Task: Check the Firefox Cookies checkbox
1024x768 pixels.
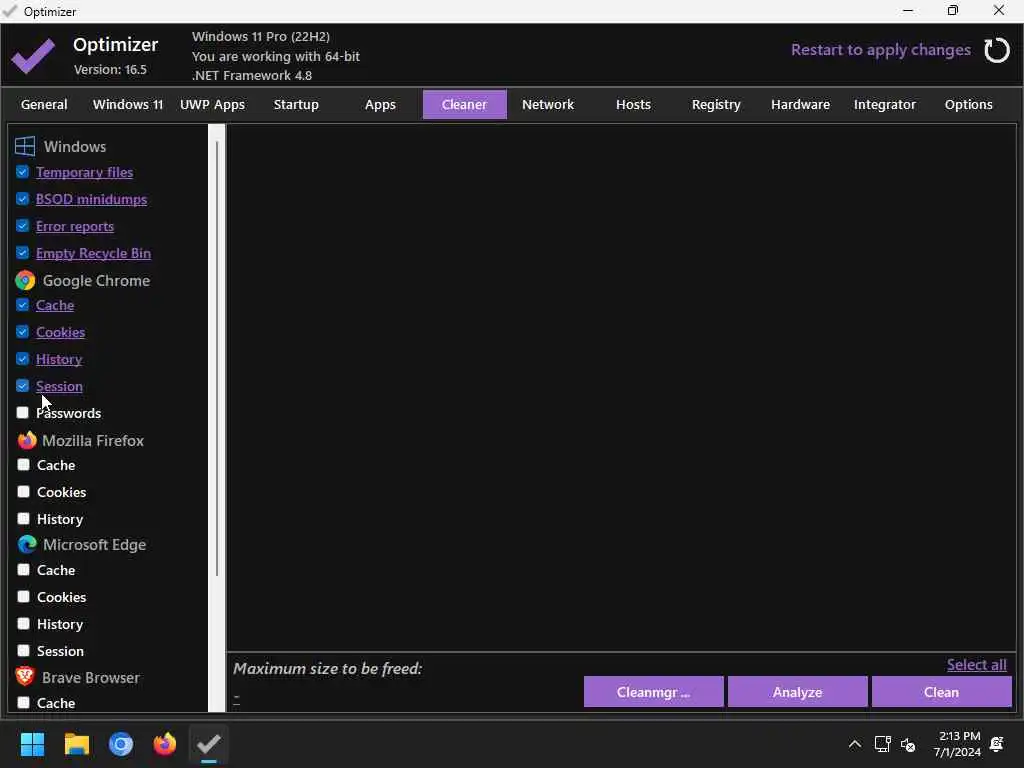Action: [x=24, y=491]
